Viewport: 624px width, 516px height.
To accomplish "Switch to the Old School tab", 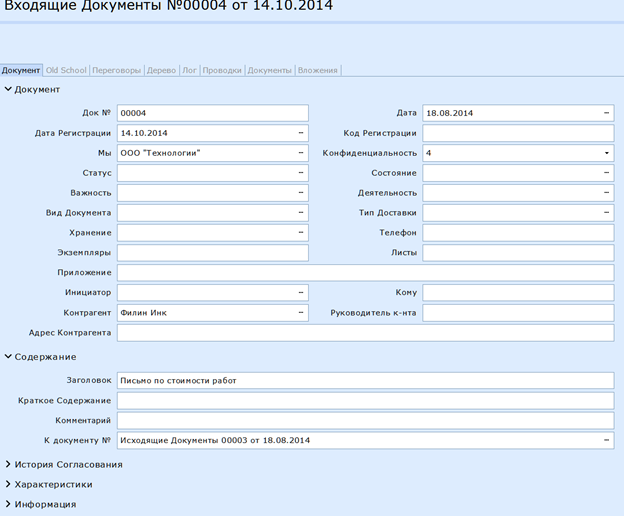I will pyautogui.click(x=66, y=70).
